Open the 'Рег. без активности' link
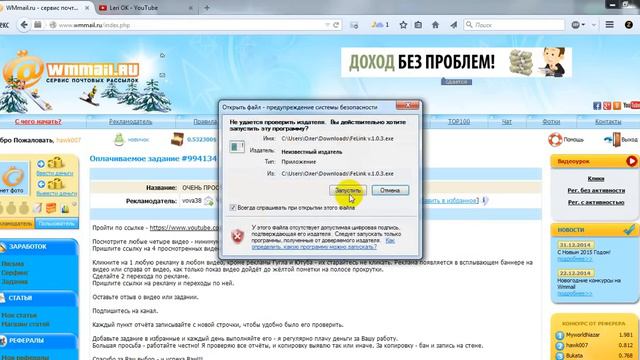 (x=596, y=191)
